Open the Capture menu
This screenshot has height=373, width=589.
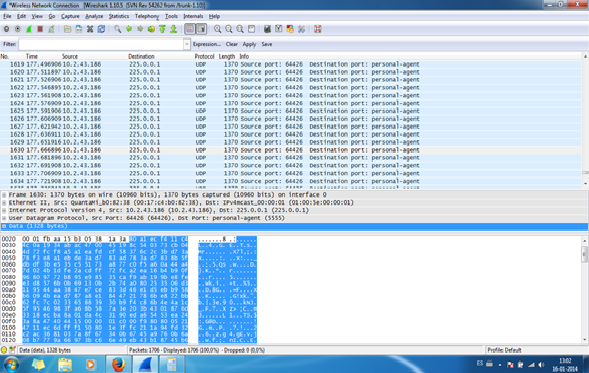pos(70,16)
